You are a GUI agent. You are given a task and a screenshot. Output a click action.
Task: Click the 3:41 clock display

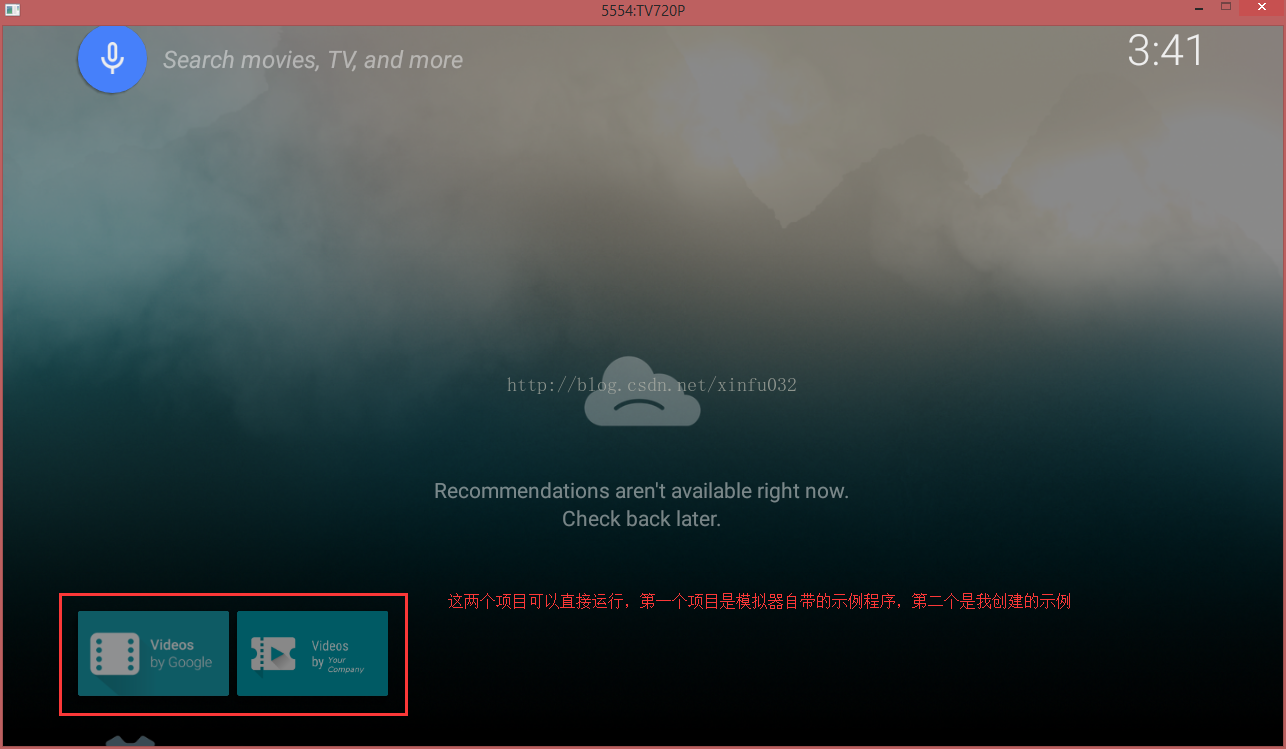1165,51
